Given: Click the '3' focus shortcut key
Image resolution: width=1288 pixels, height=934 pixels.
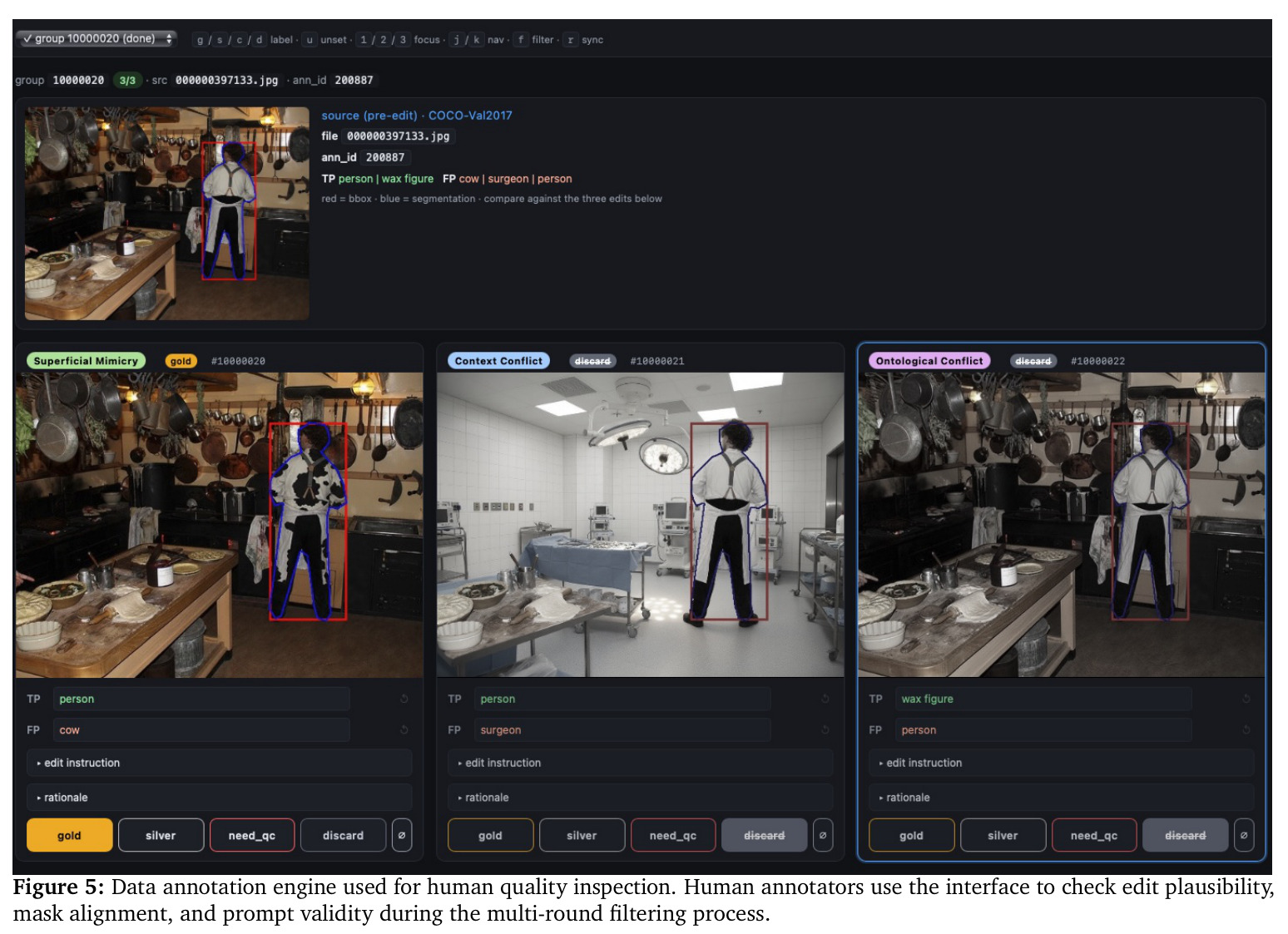Looking at the screenshot, I should pos(404,39).
